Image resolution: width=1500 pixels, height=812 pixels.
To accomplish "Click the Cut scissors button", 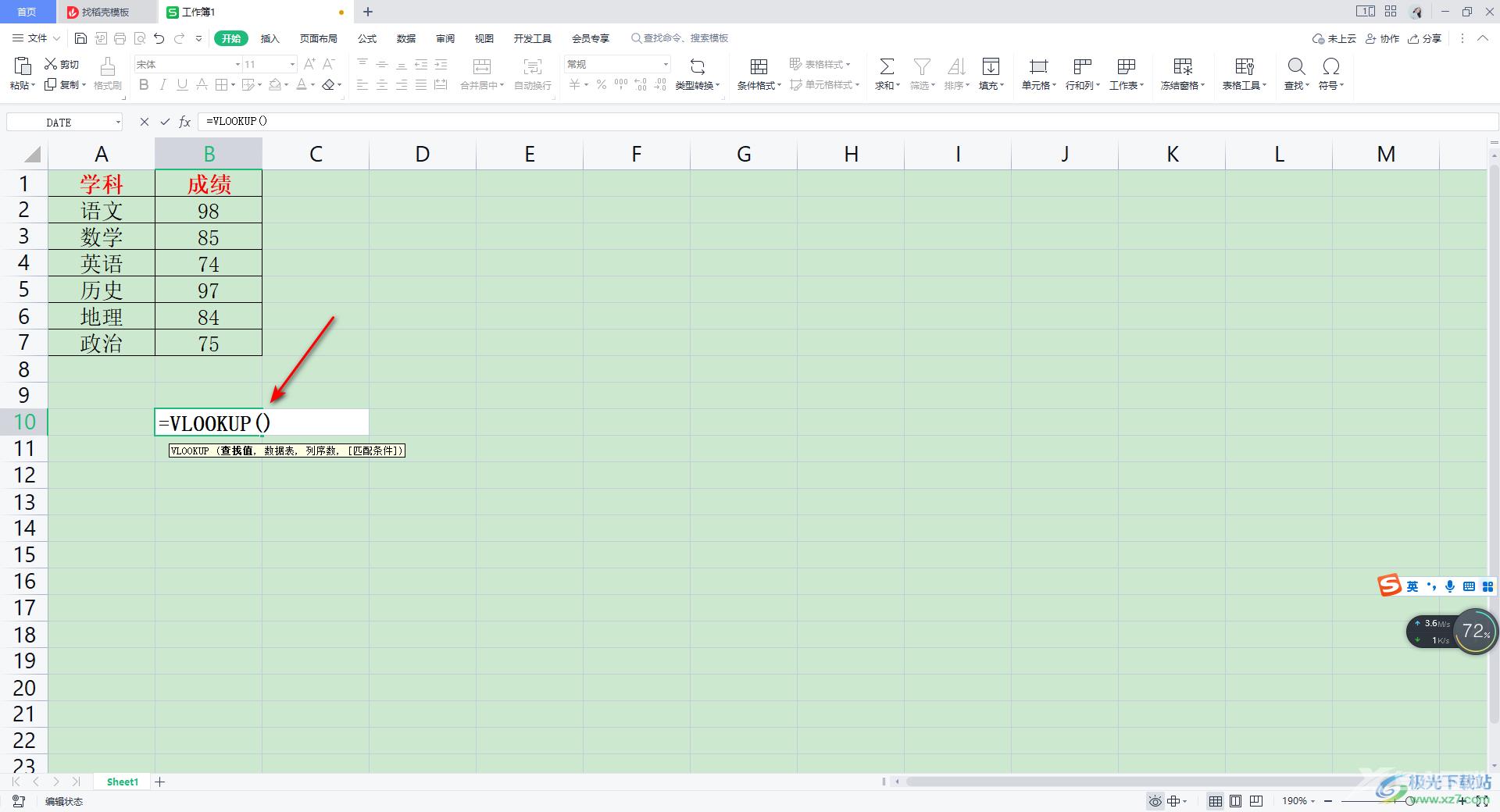I will point(62,64).
